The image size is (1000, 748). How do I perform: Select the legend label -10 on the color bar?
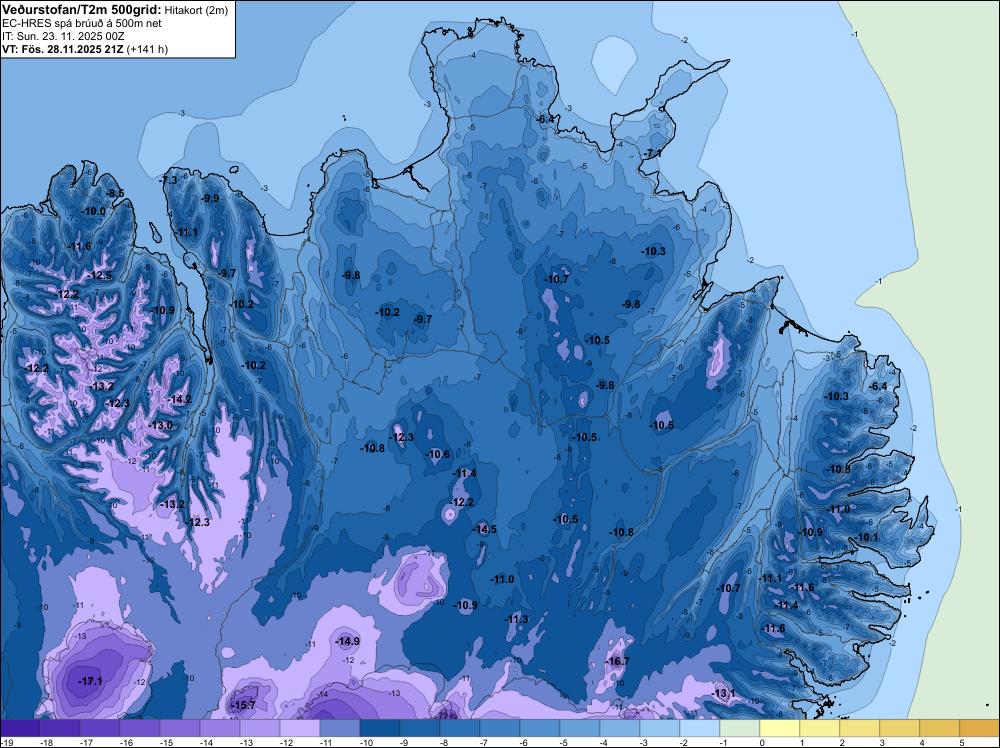pyautogui.click(x=366, y=743)
